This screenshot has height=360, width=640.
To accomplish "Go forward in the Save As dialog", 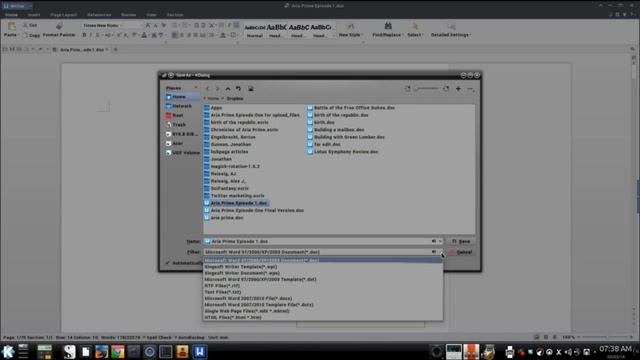I will (217, 89).
